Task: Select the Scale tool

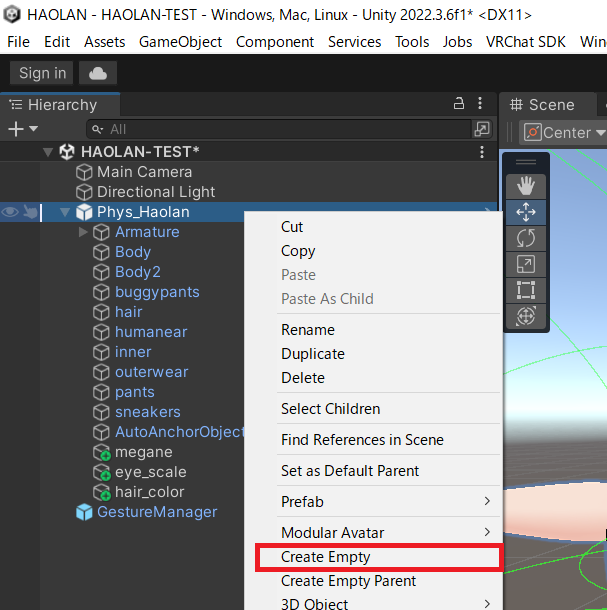Action: pyautogui.click(x=526, y=264)
